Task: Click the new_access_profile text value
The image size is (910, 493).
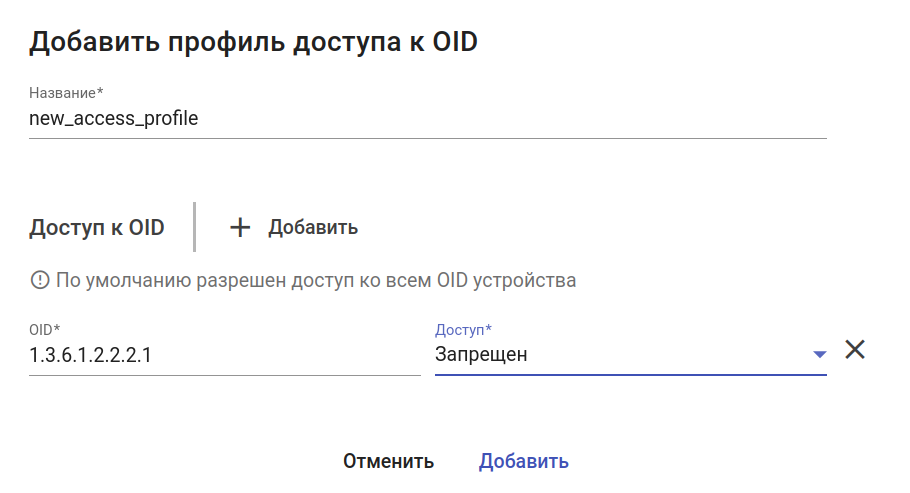Action: (x=114, y=119)
